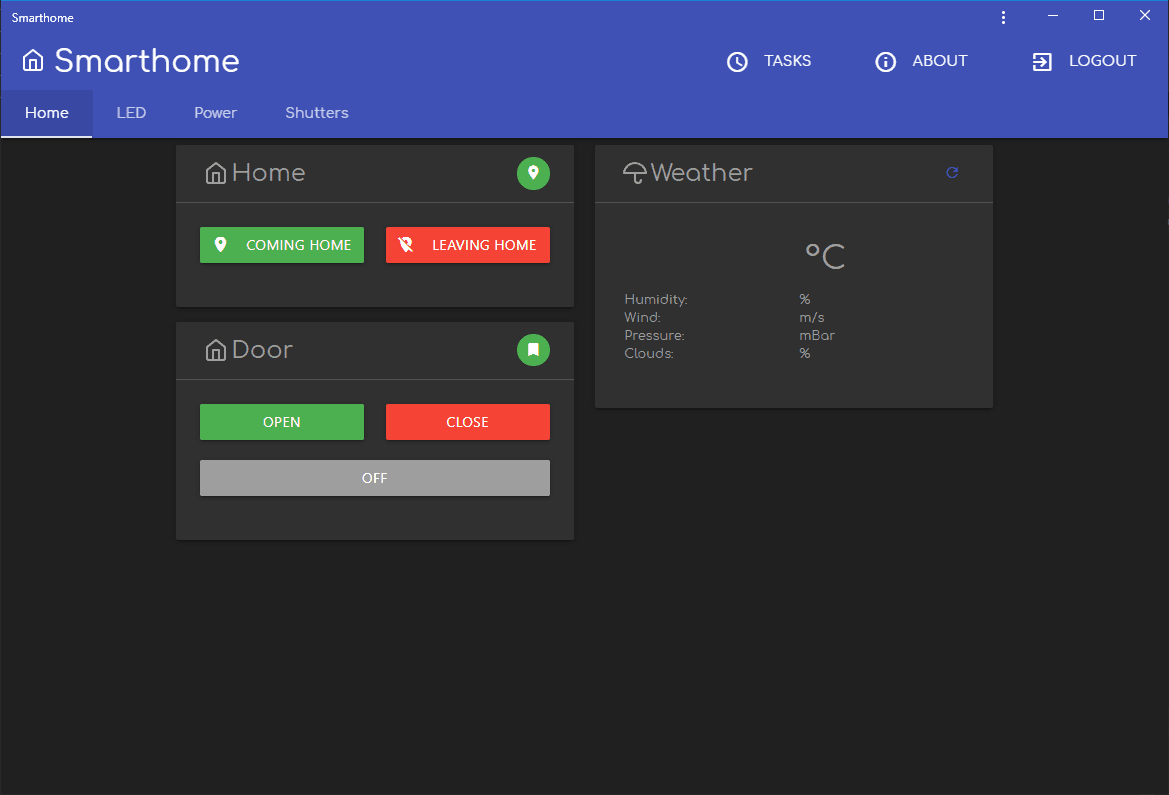Click the green location pin status badge
The height and width of the screenshot is (795, 1169).
(533, 173)
